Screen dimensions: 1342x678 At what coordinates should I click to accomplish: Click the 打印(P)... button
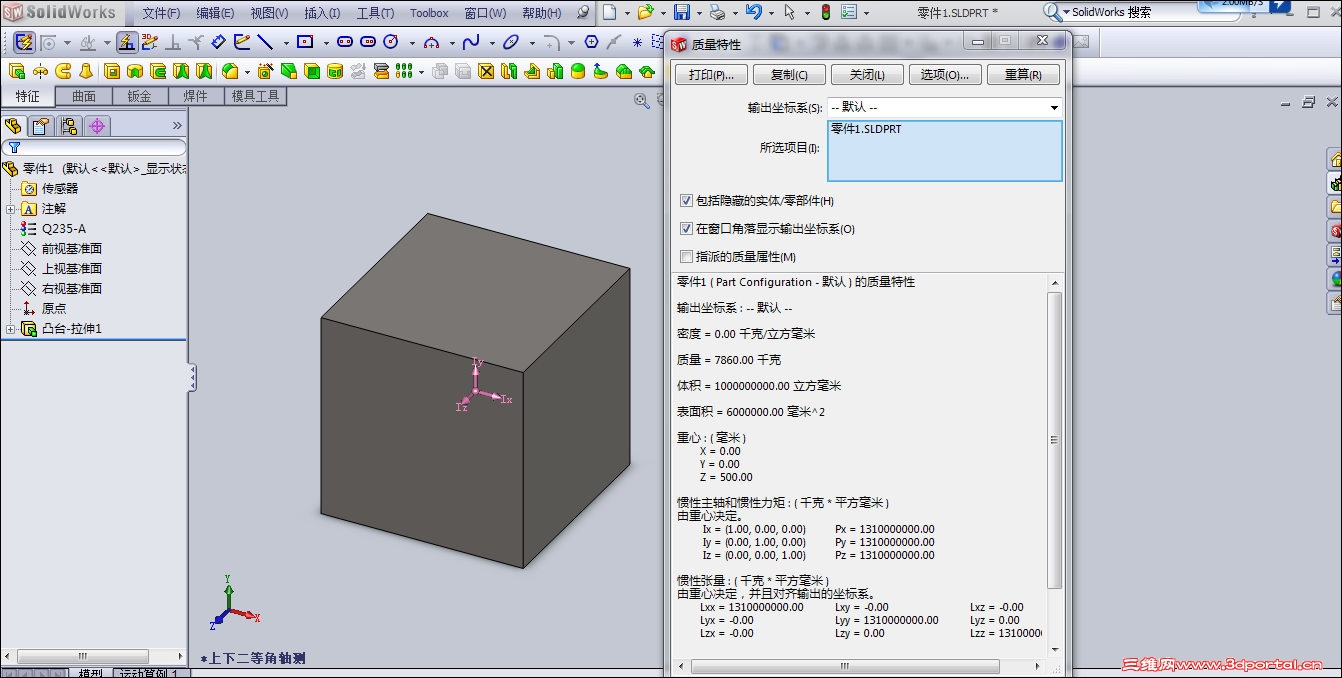(711, 75)
